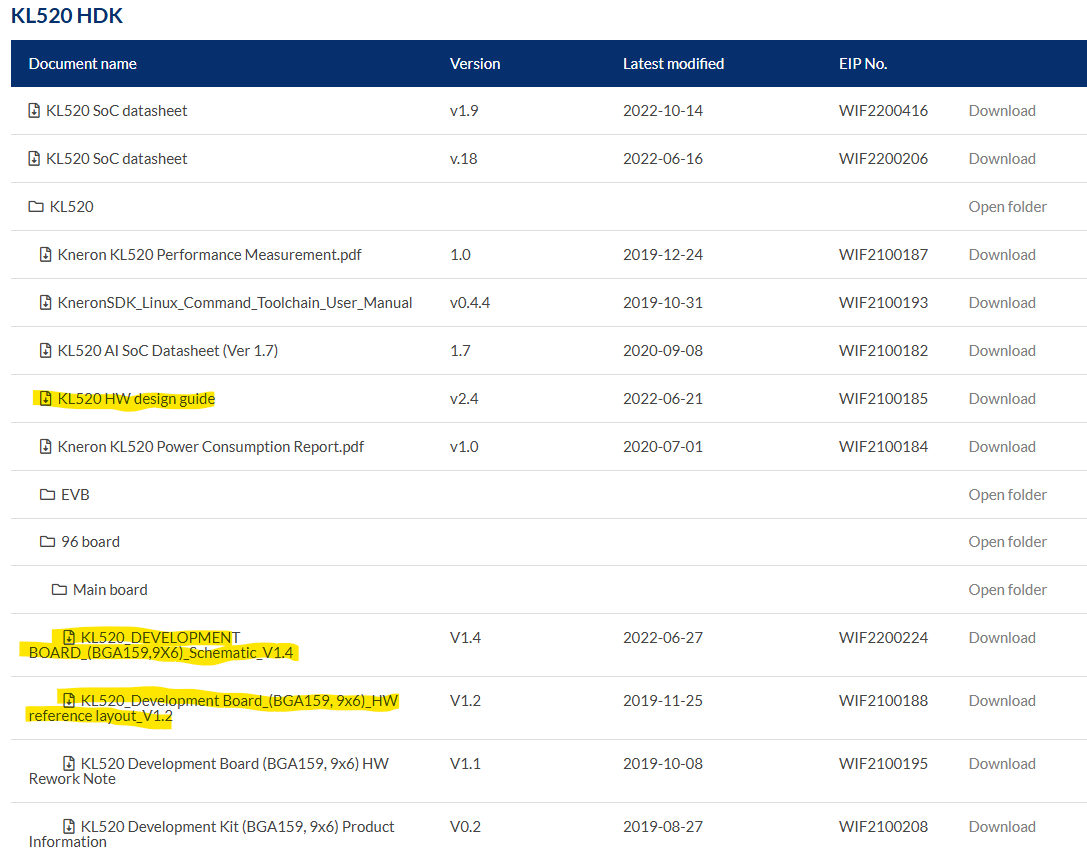The height and width of the screenshot is (853, 1087).
Task: Click file icon for HW reference layout_V1.2
Action: (69, 700)
